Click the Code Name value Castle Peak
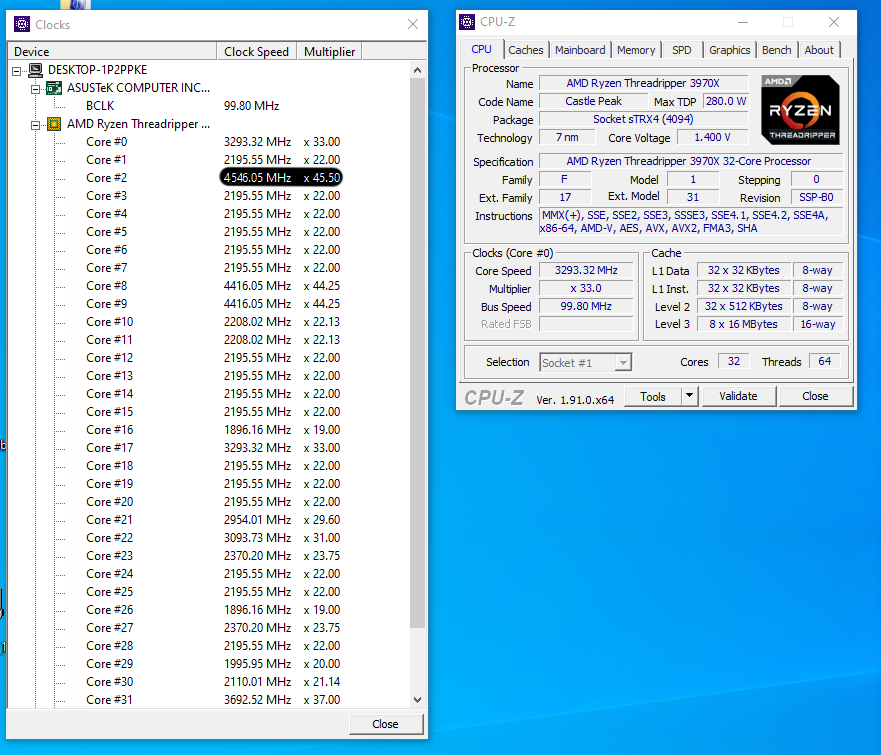 coord(593,101)
